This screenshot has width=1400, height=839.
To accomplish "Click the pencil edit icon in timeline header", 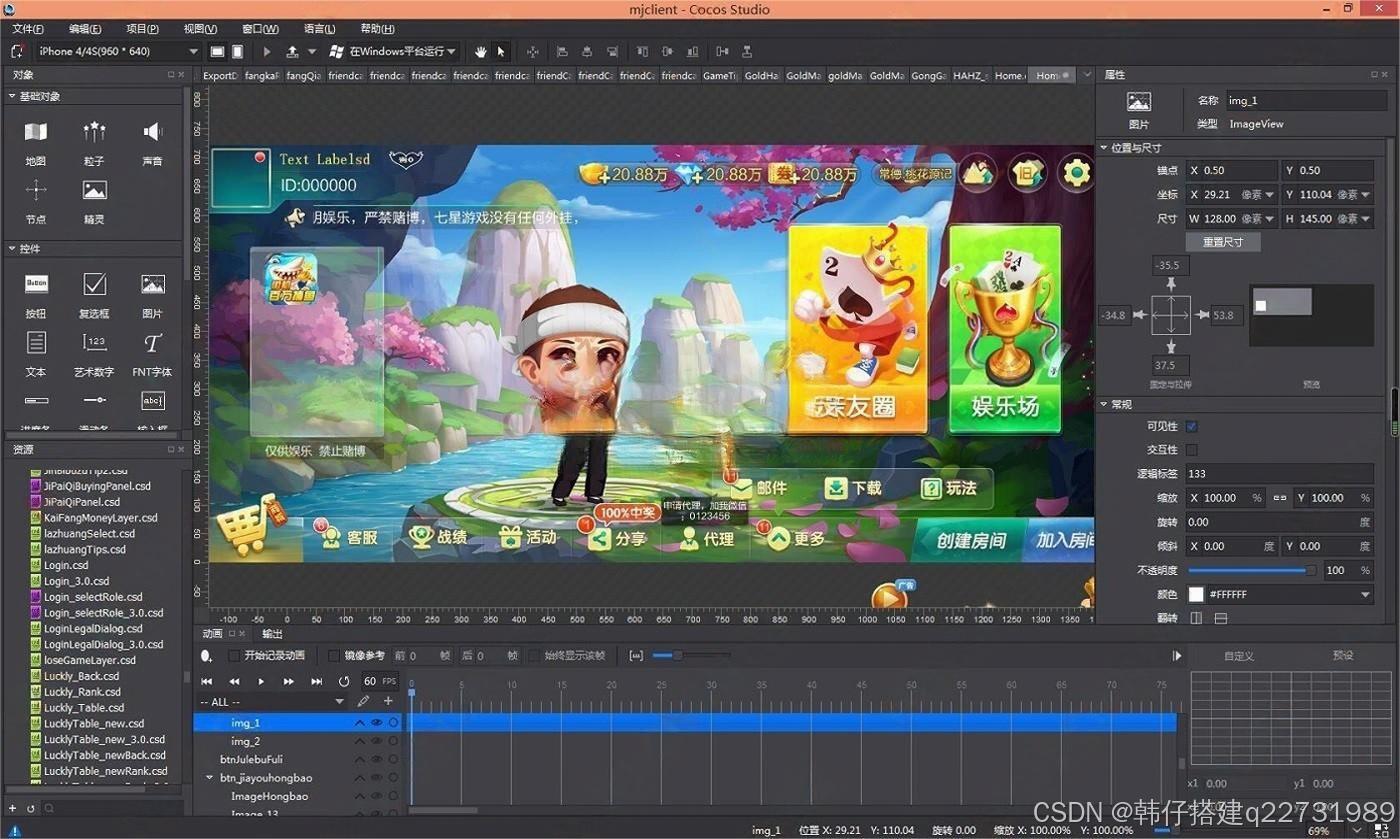I will coord(363,701).
